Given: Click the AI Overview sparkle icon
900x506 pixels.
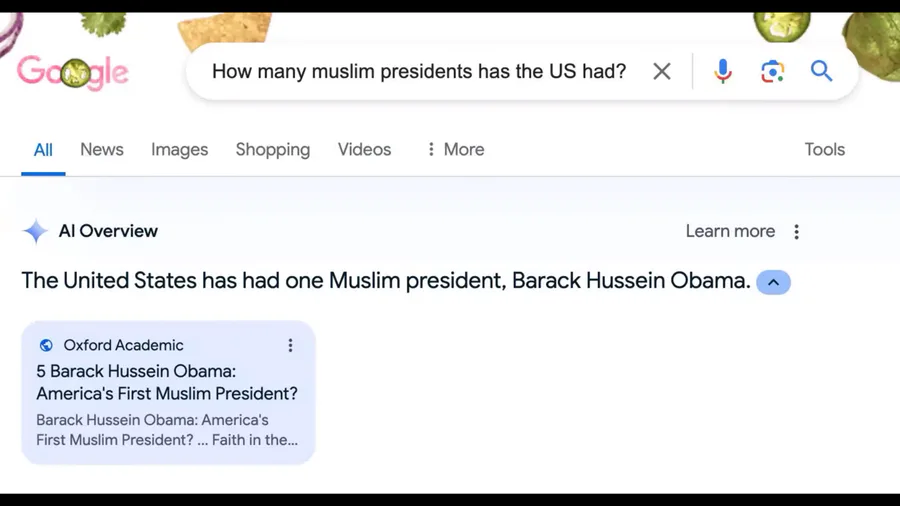Looking at the screenshot, I should coord(36,231).
